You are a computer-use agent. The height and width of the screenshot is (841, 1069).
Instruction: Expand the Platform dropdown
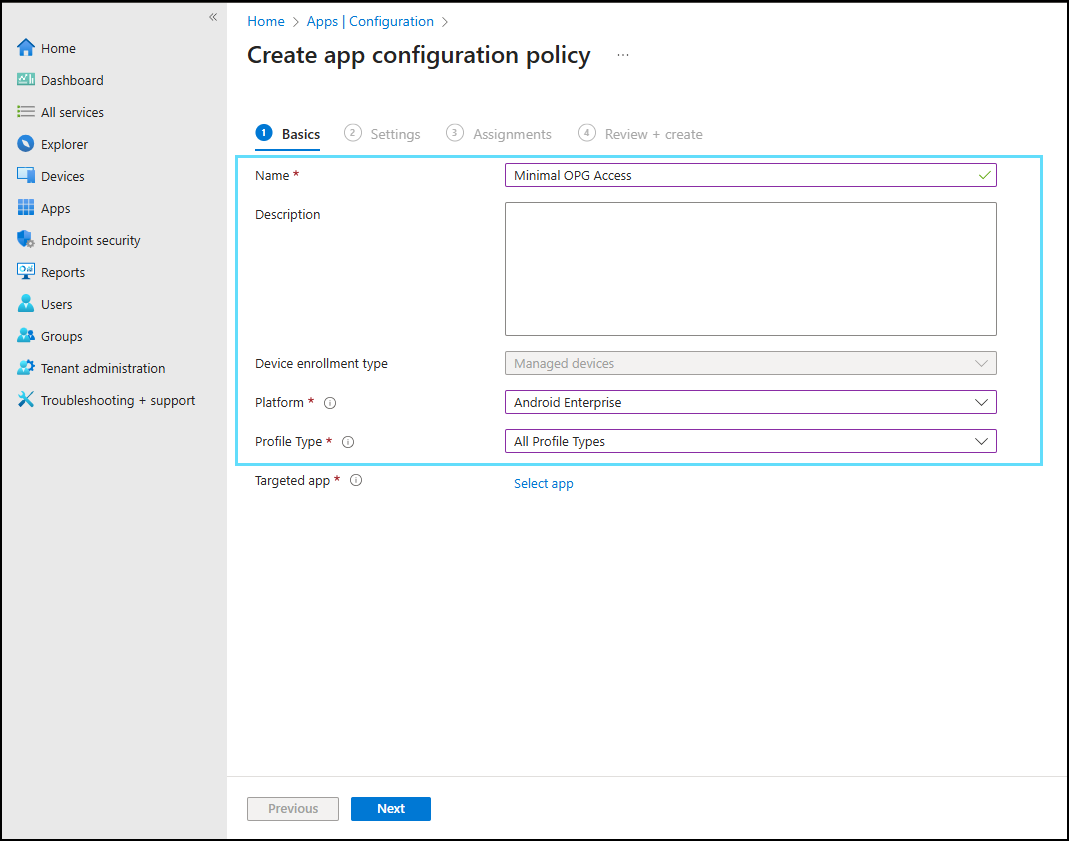tap(750, 402)
